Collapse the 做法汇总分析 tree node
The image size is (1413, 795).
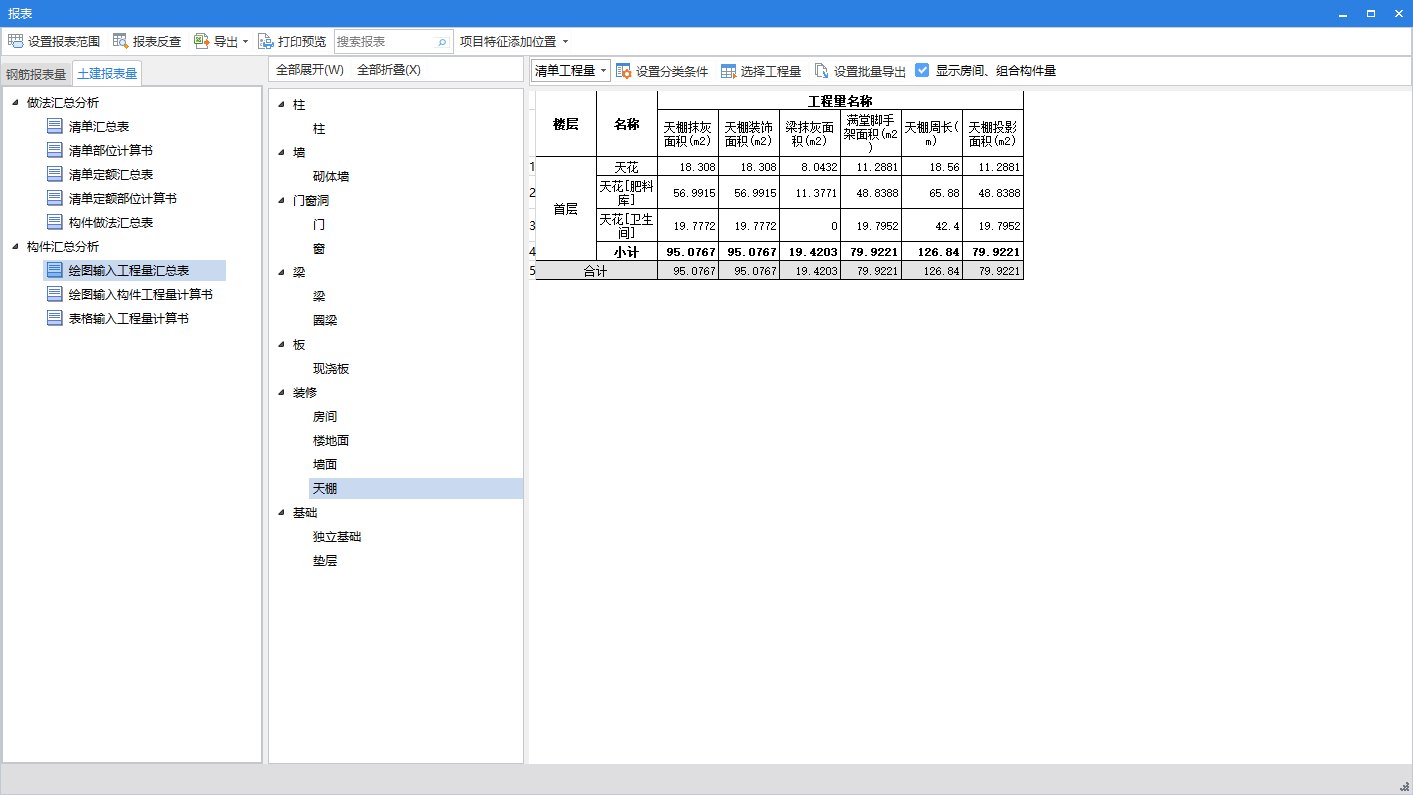pyautogui.click(x=15, y=102)
